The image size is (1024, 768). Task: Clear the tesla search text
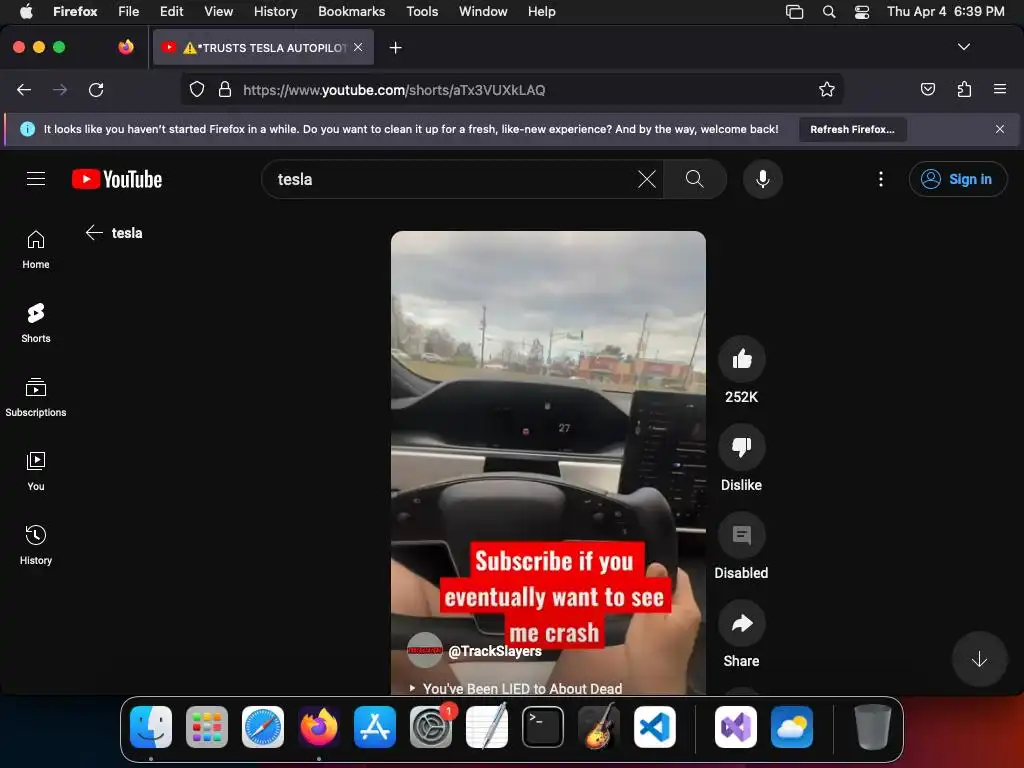(647, 179)
